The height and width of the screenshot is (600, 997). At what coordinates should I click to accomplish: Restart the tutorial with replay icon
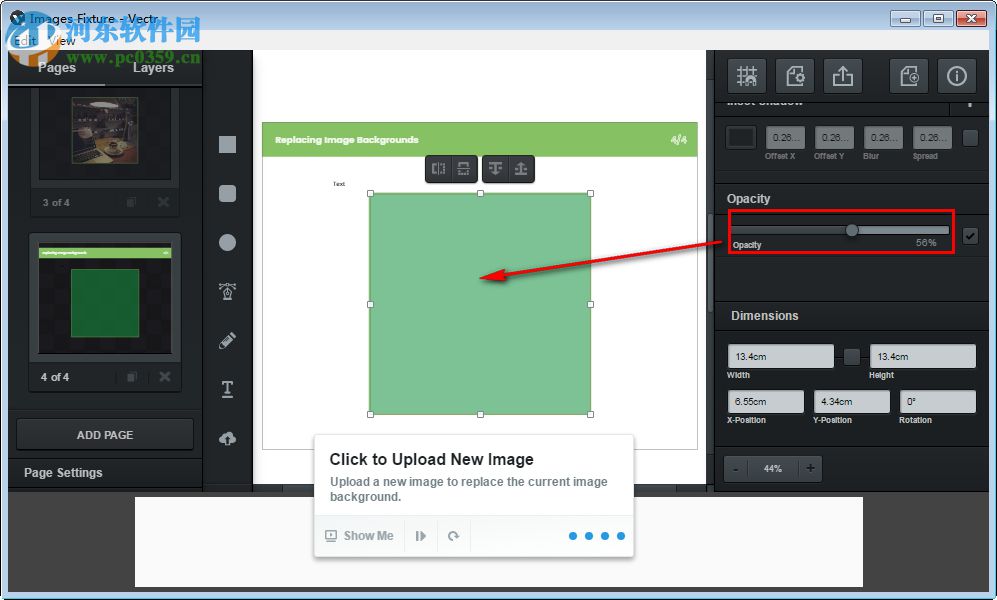tap(453, 536)
